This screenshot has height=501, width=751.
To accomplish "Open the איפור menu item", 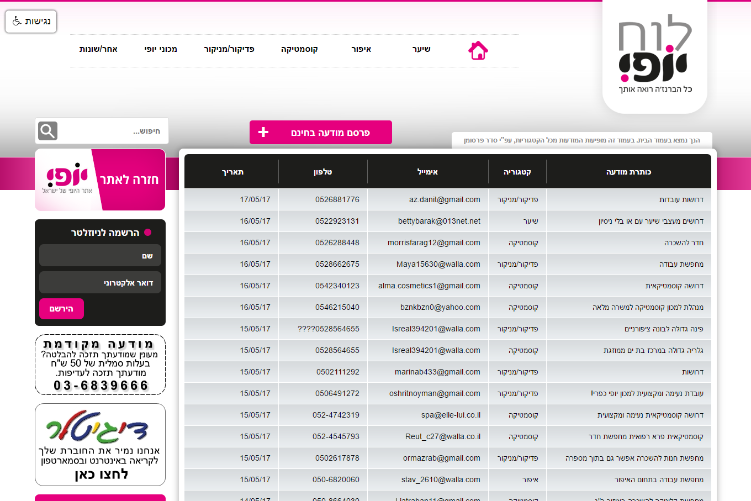I will (x=361, y=49).
